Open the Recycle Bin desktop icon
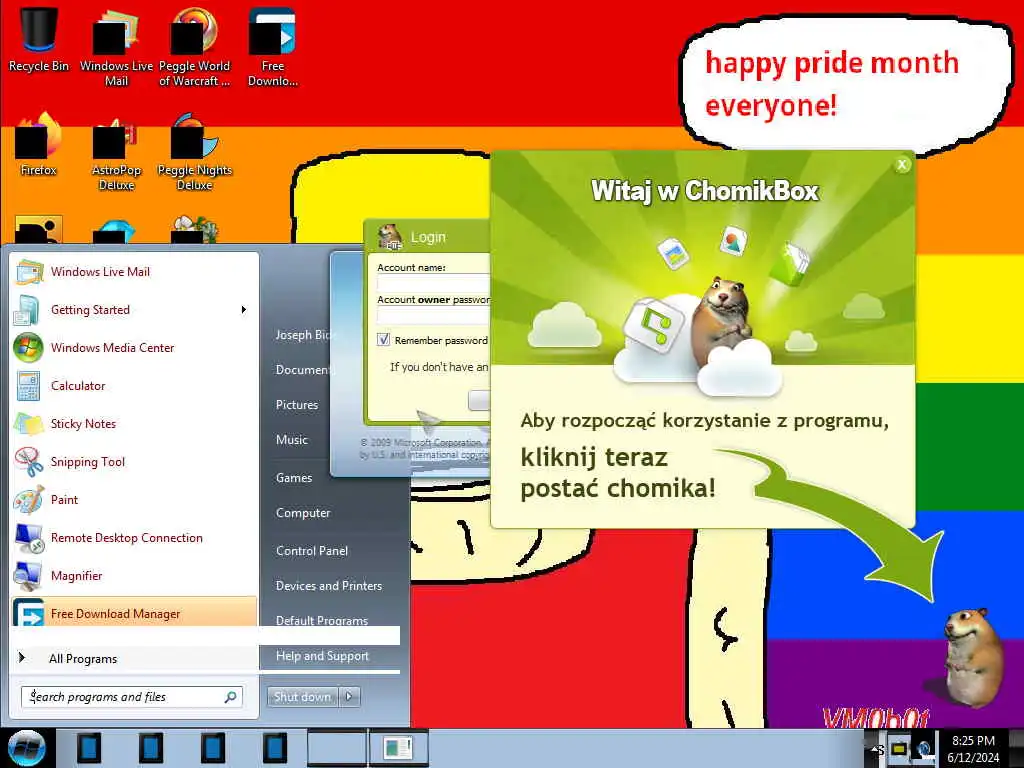The image size is (1024, 768). (x=39, y=40)
